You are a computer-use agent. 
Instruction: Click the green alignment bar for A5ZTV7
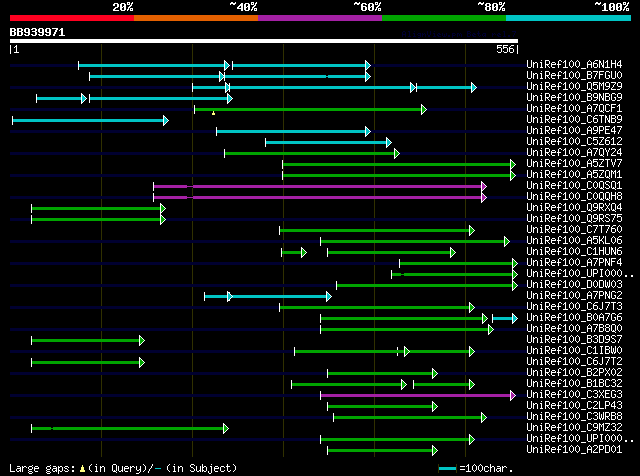click(x=399, y=165)
